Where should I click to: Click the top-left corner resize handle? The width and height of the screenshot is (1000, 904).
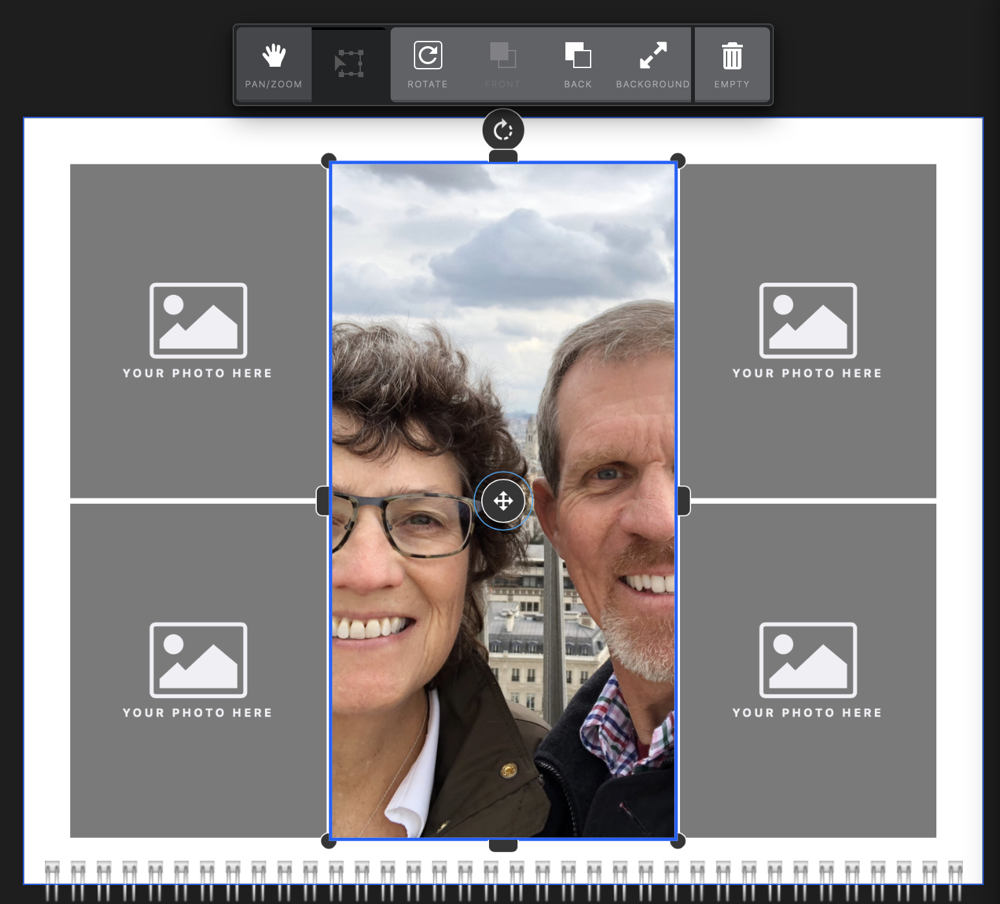click(x=328, y=161)
